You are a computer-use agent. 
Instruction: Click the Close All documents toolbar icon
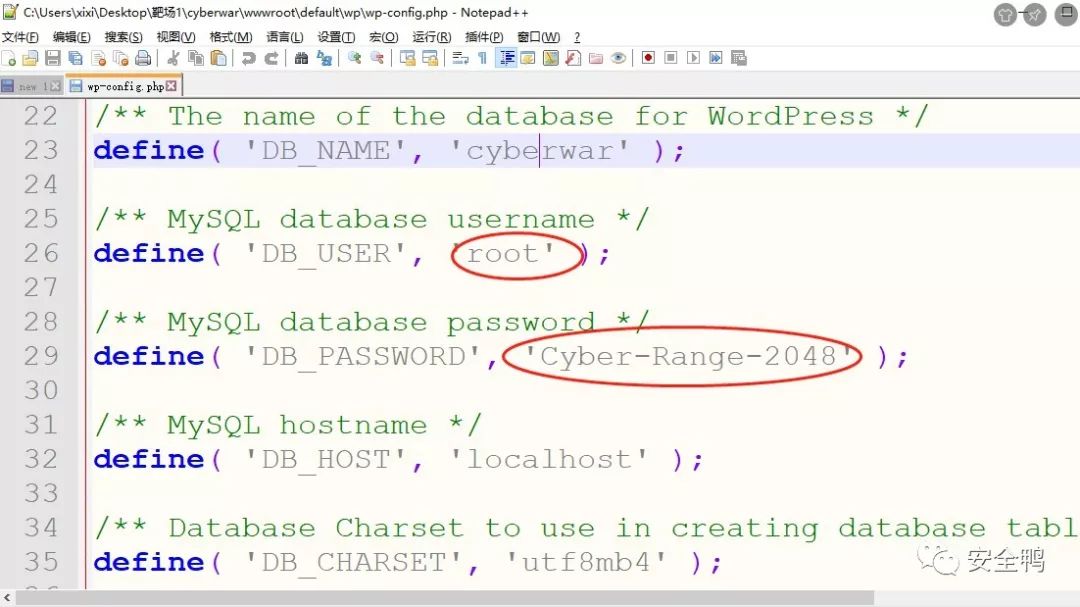tap(121, 59)
